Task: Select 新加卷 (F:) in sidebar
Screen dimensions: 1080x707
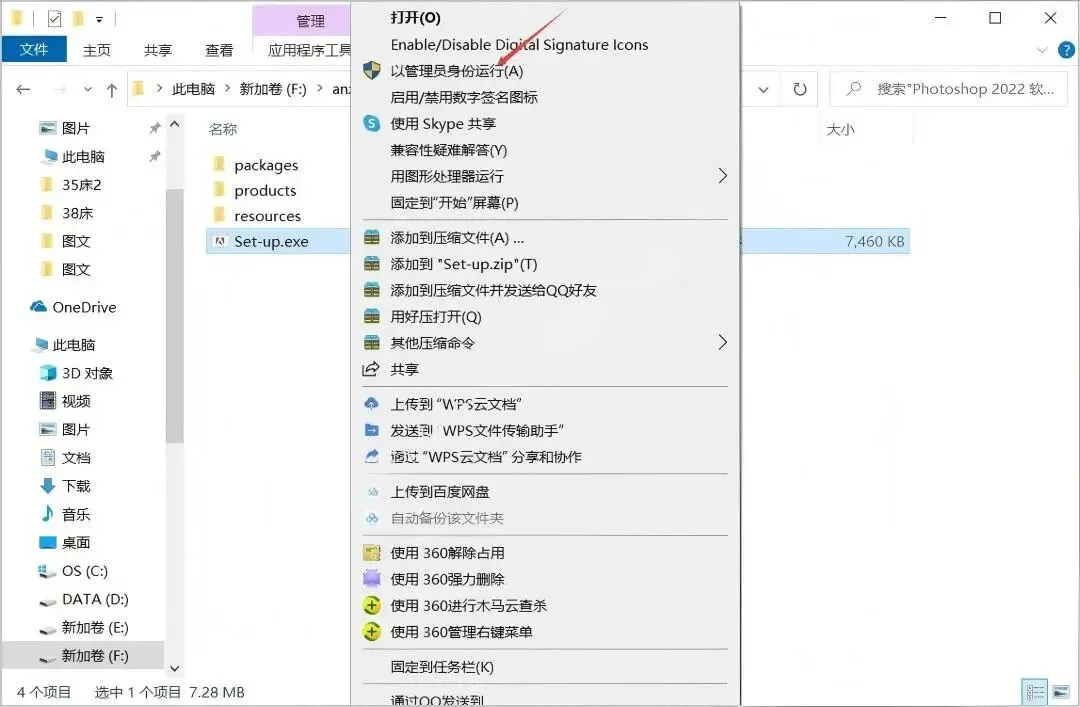Action: 83,655
